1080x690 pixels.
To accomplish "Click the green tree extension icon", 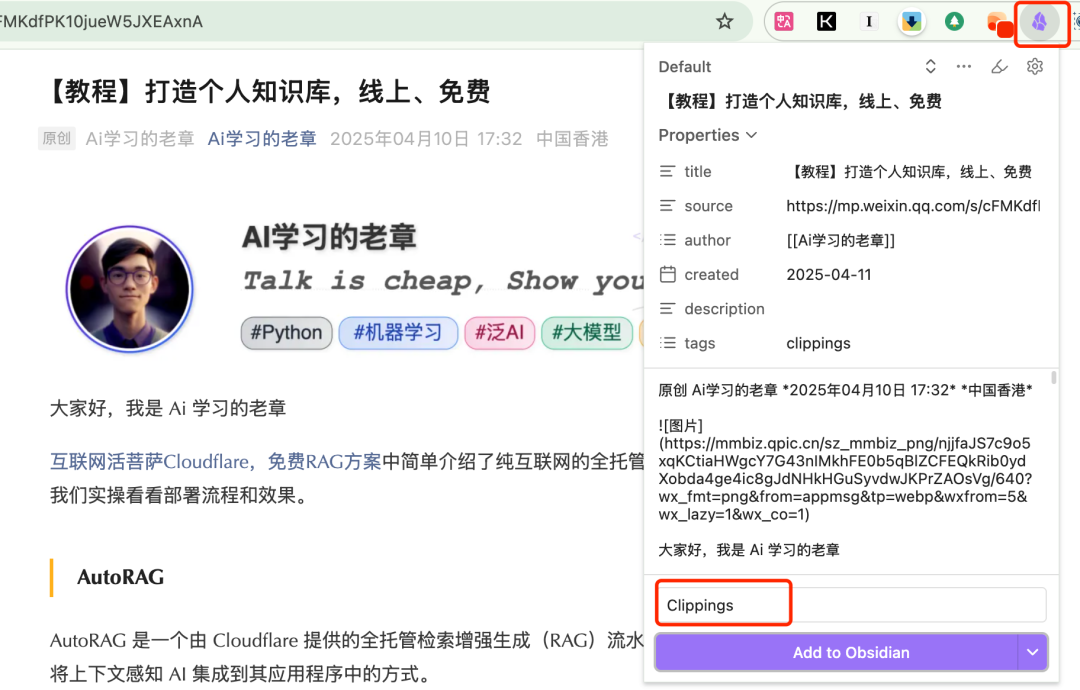I will [953, 20].
